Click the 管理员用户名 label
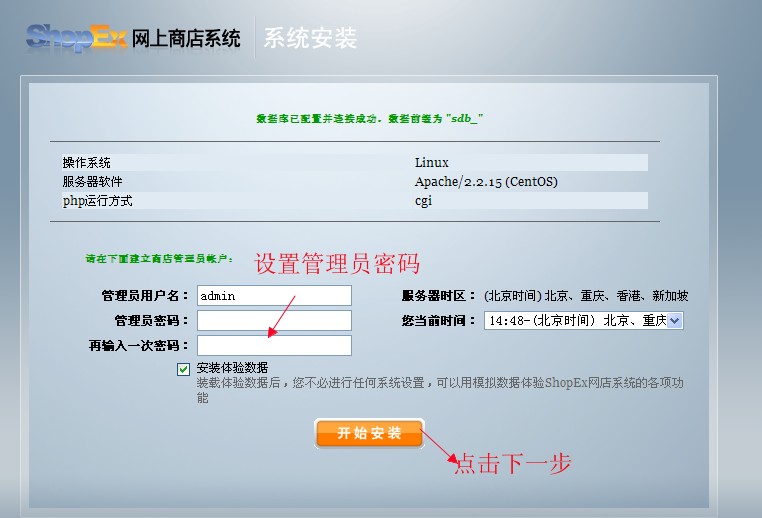This screenshot has width=762, height=518. point(145,295)
